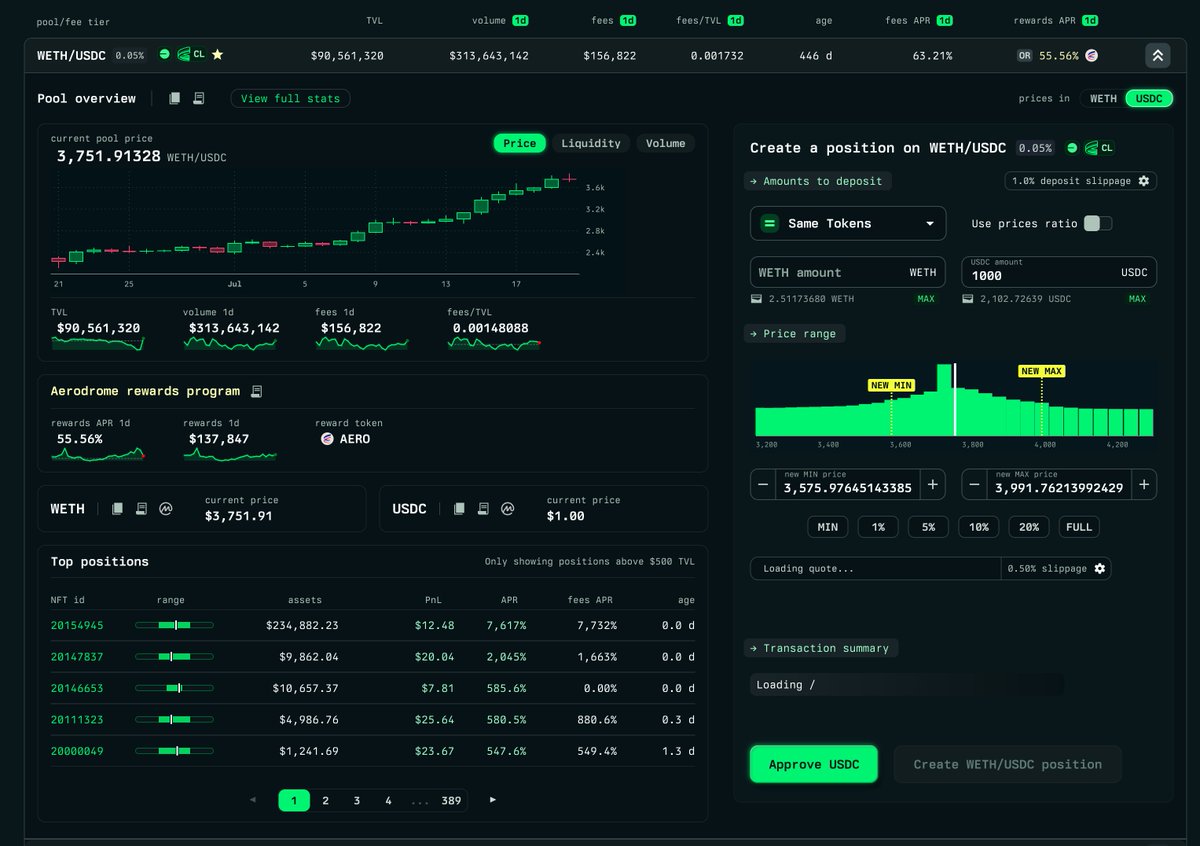The width and height of the screenshot is (1200, 846).
Task: Open position NFT 20154945
Action: [x=77, y=625]
